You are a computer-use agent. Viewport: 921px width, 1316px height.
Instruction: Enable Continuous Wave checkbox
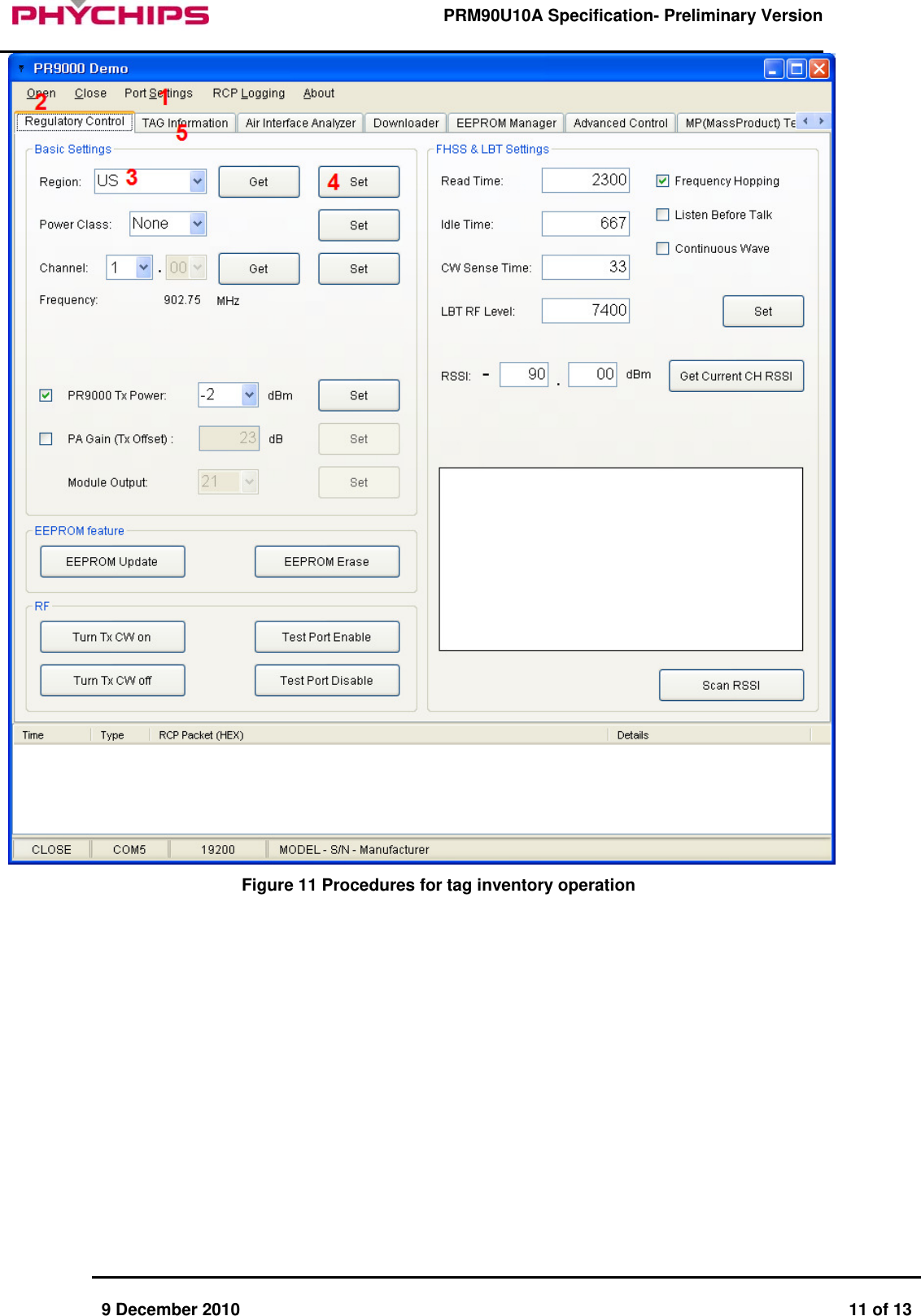pos(662,249)
